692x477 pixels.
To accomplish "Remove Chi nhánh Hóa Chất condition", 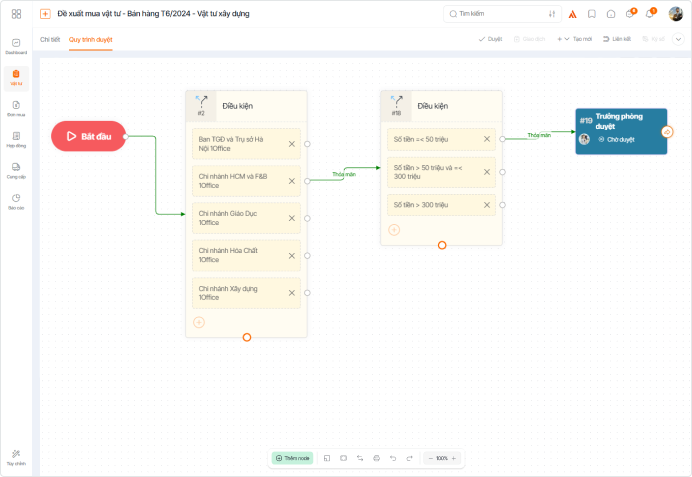I will (x=292, y=255).
